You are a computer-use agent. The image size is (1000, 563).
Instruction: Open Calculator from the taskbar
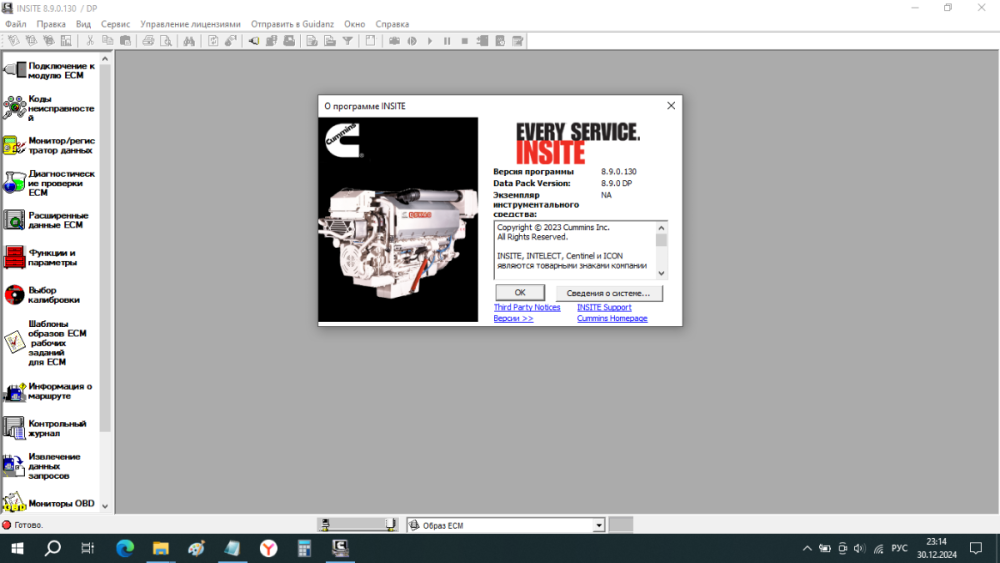304,548
